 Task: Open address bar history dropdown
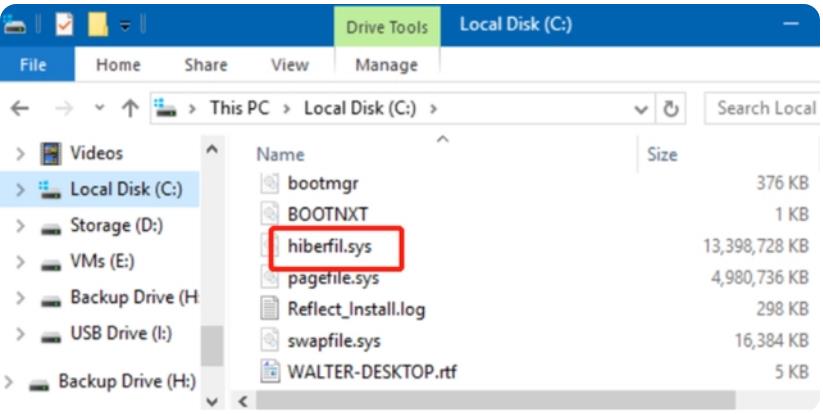click(x=640, y=110)
